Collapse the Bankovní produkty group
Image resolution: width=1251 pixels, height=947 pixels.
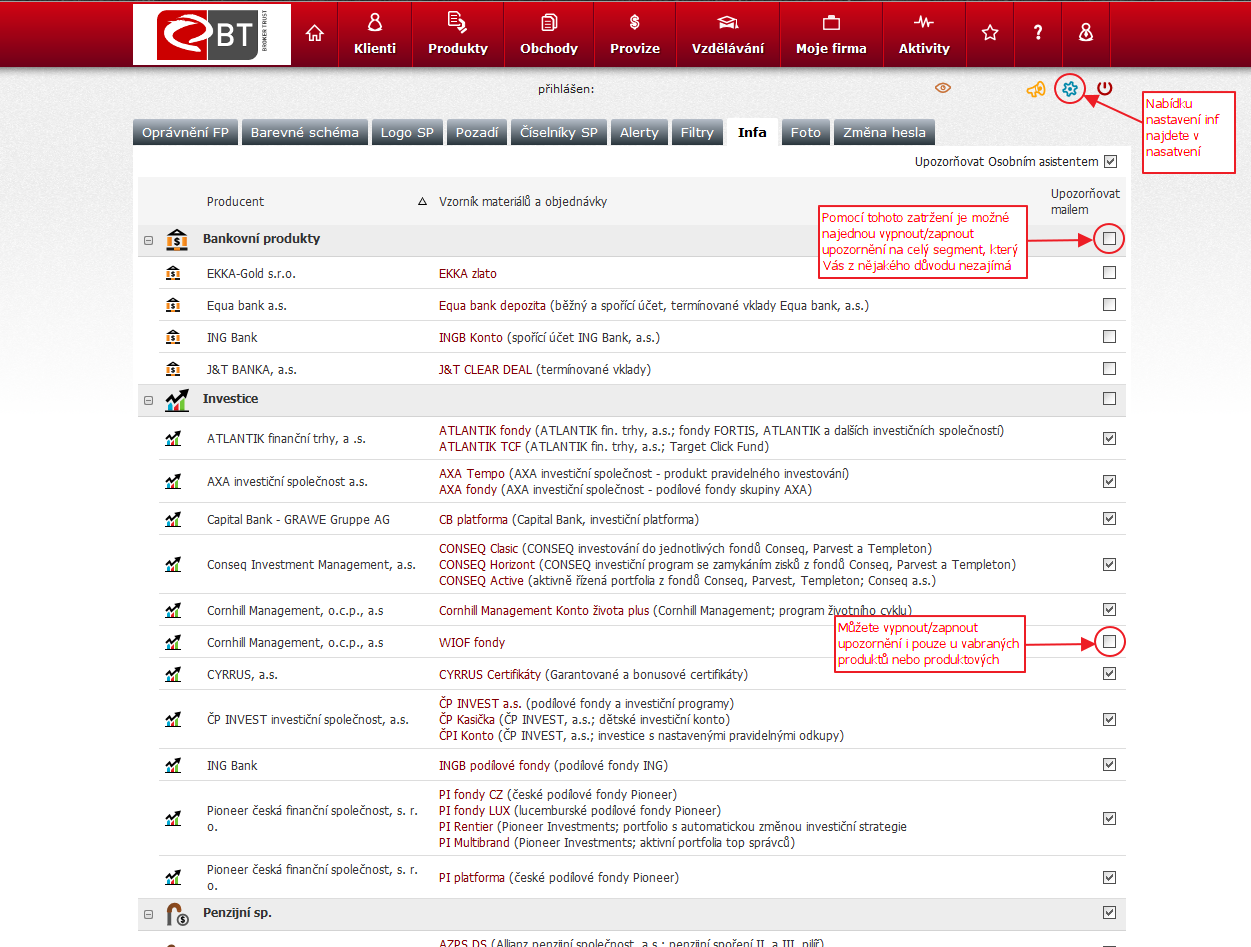[x=148, y=240]
